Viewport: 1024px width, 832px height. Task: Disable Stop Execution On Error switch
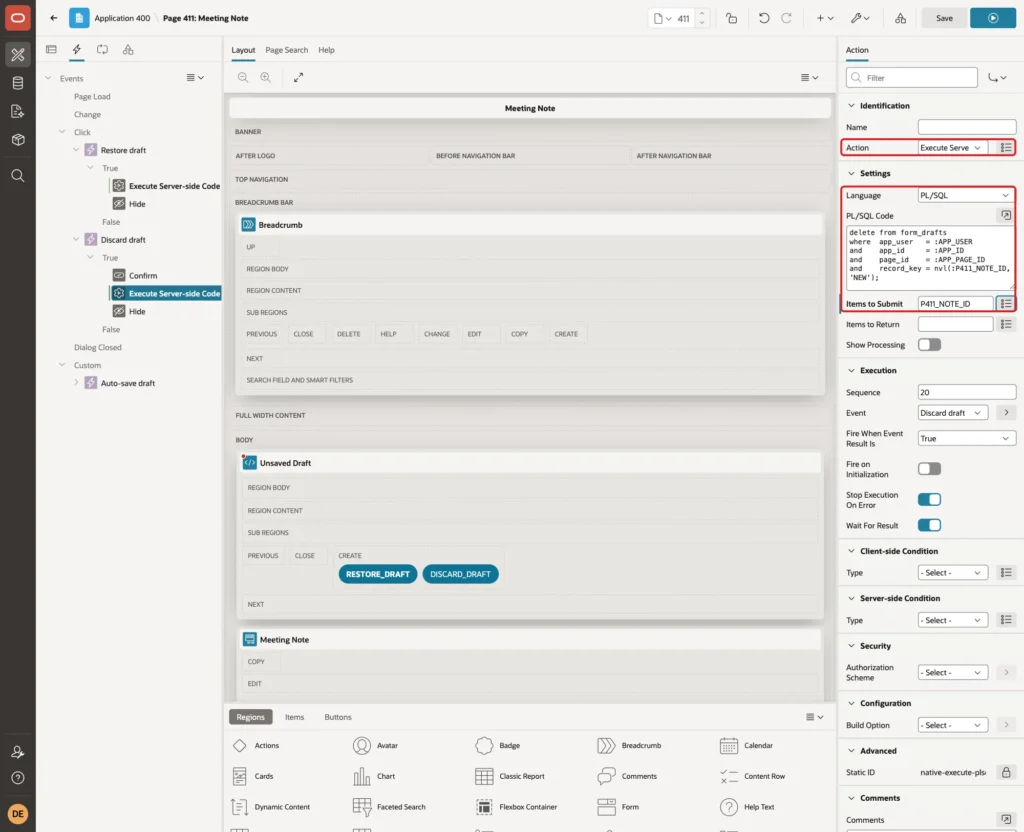click(x=929, y=500)
